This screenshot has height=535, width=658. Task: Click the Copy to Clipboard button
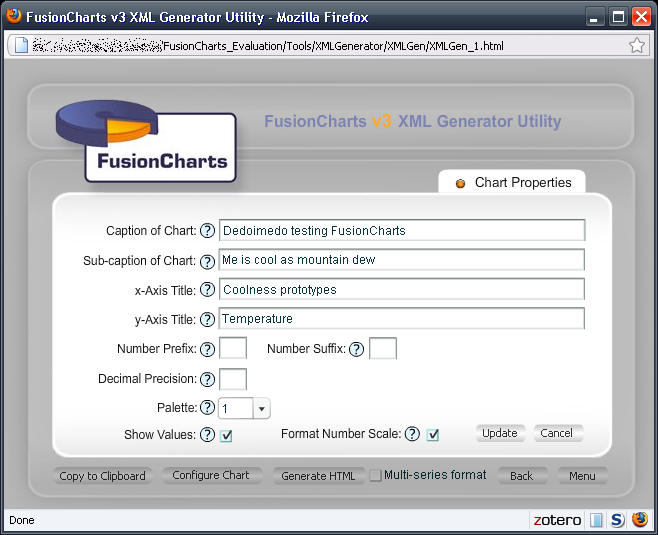[x=103, y=476]
